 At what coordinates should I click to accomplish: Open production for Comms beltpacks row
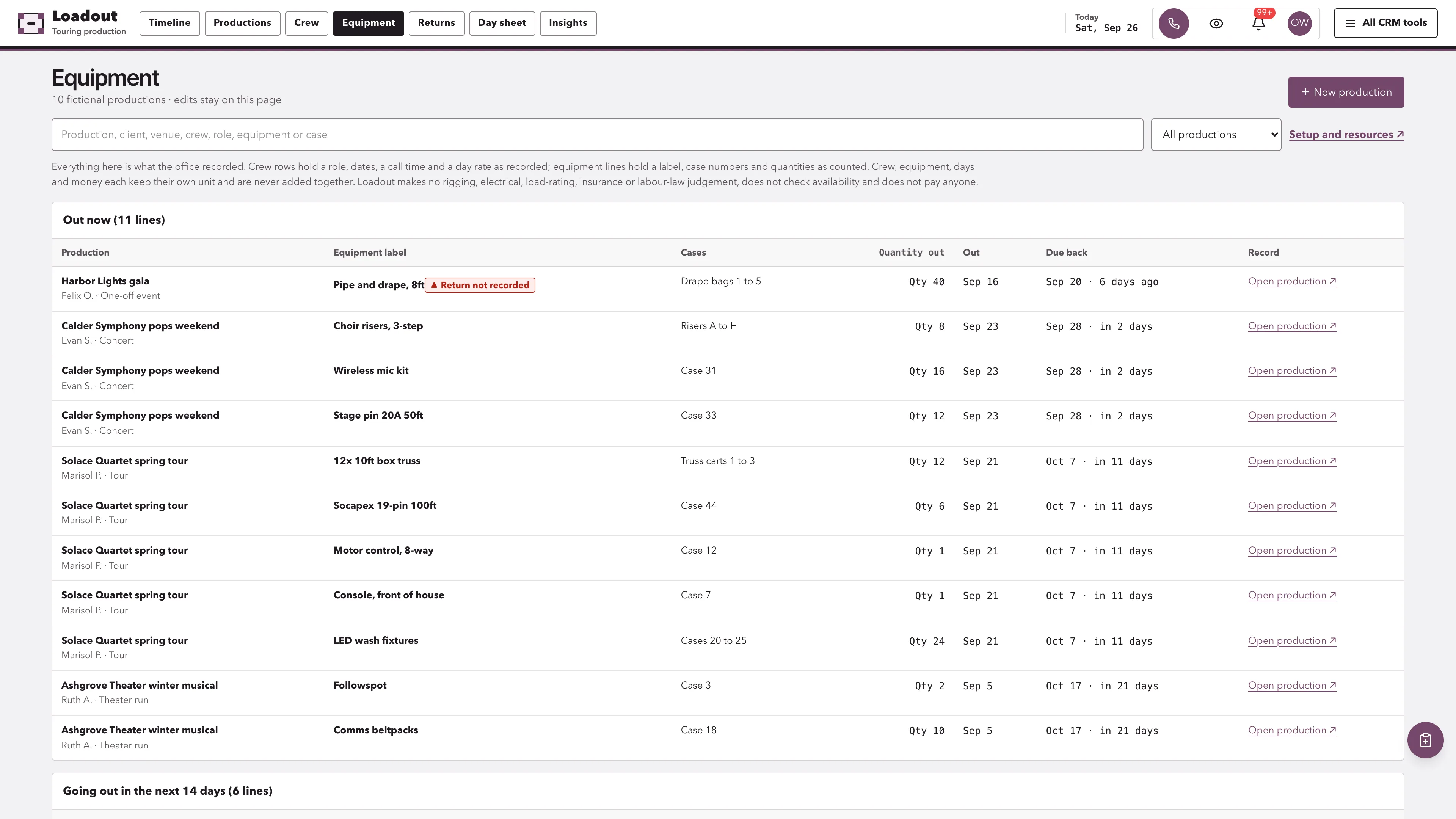point(1291,730)
